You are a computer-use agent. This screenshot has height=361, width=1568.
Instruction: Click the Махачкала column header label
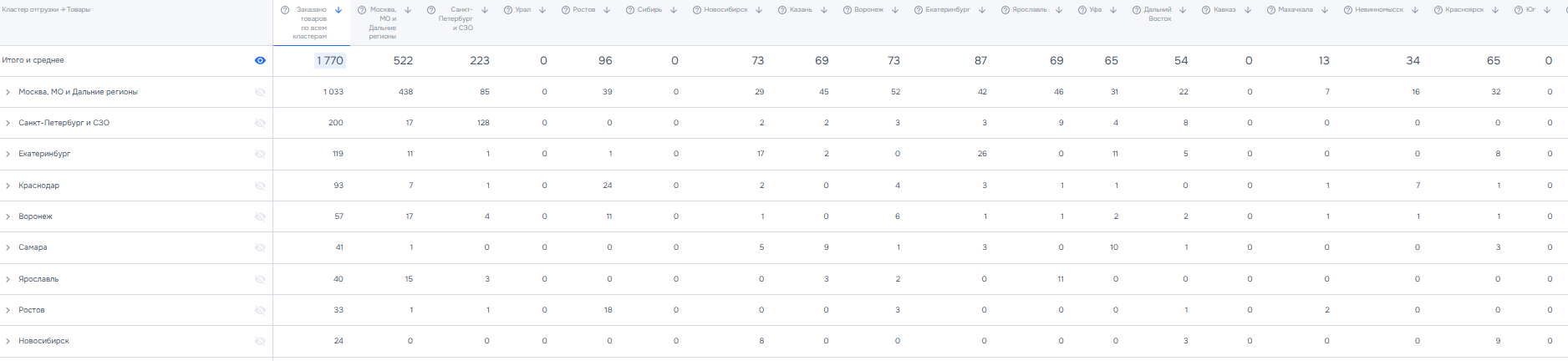tap(1296, 10)
